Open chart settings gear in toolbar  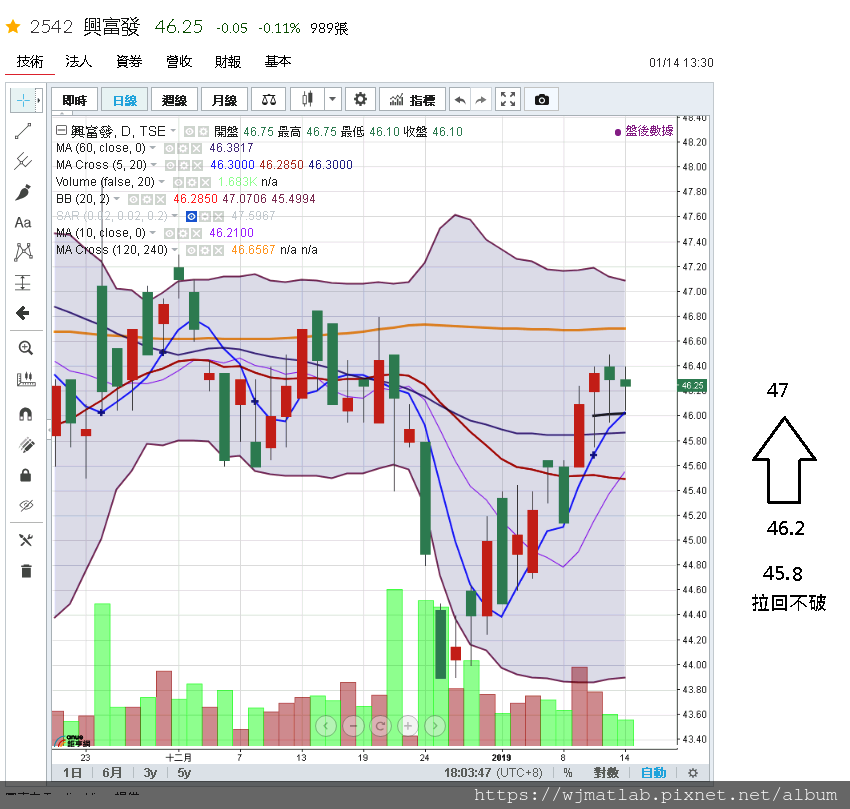pos(360,100)
